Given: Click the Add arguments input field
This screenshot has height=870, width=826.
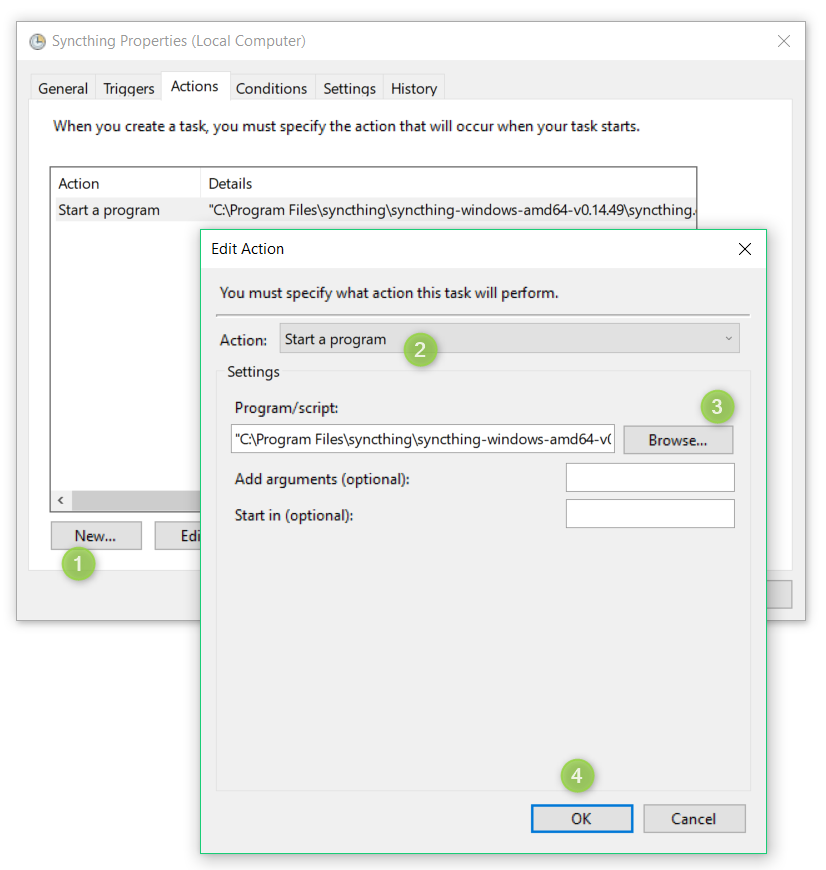Looking at the screenshot, I should pos(650,478).
